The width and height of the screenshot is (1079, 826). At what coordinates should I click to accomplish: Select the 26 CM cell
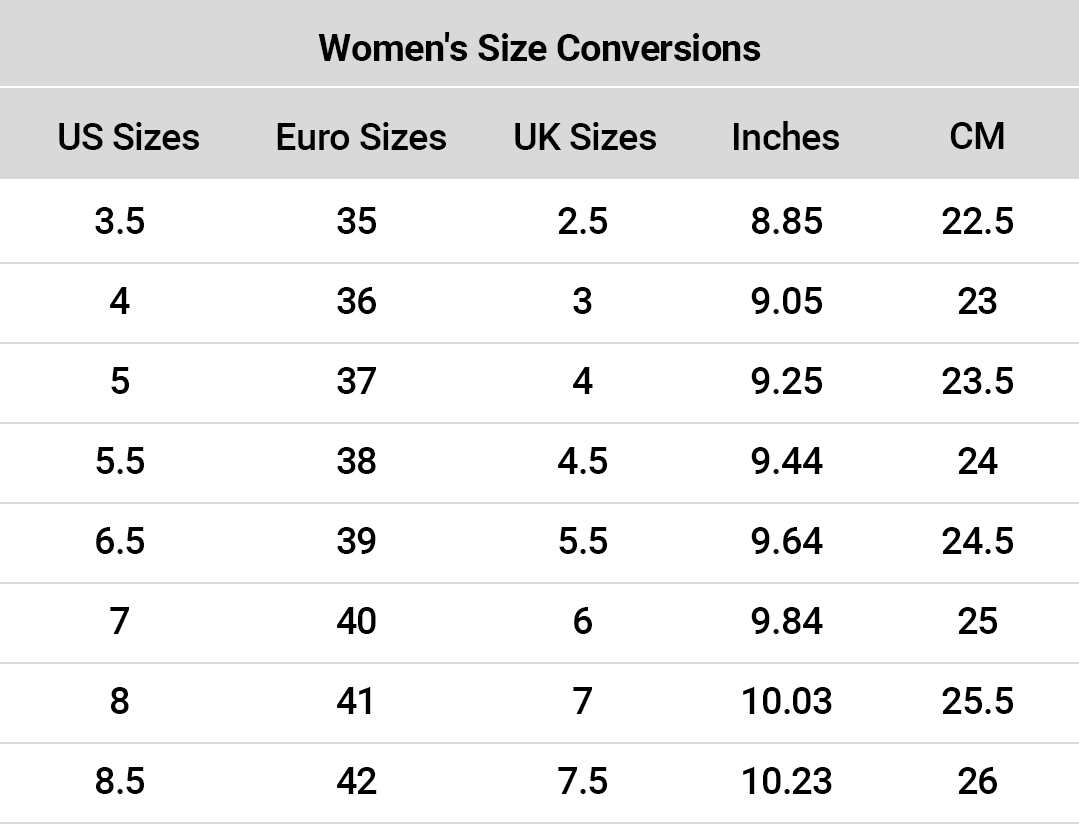pos(977,781)
